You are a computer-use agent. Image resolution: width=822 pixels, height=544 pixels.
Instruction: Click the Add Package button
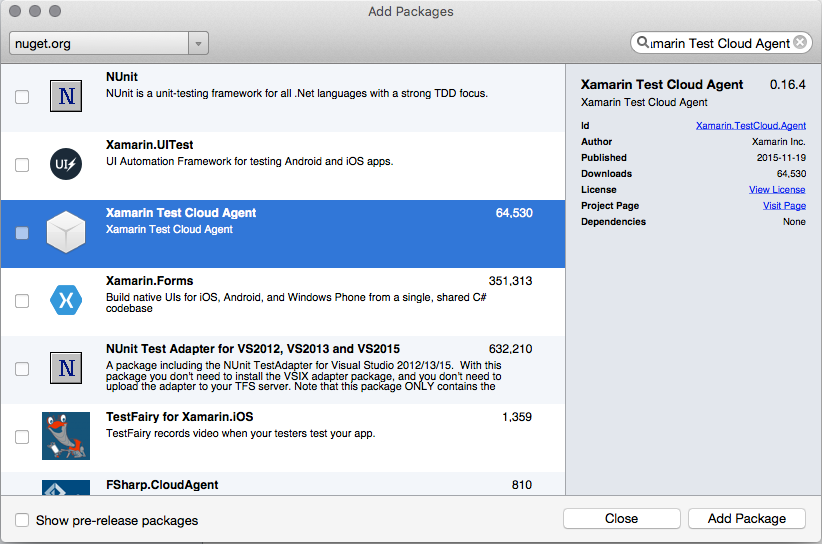pyautogui.click(x=747, y=518)
